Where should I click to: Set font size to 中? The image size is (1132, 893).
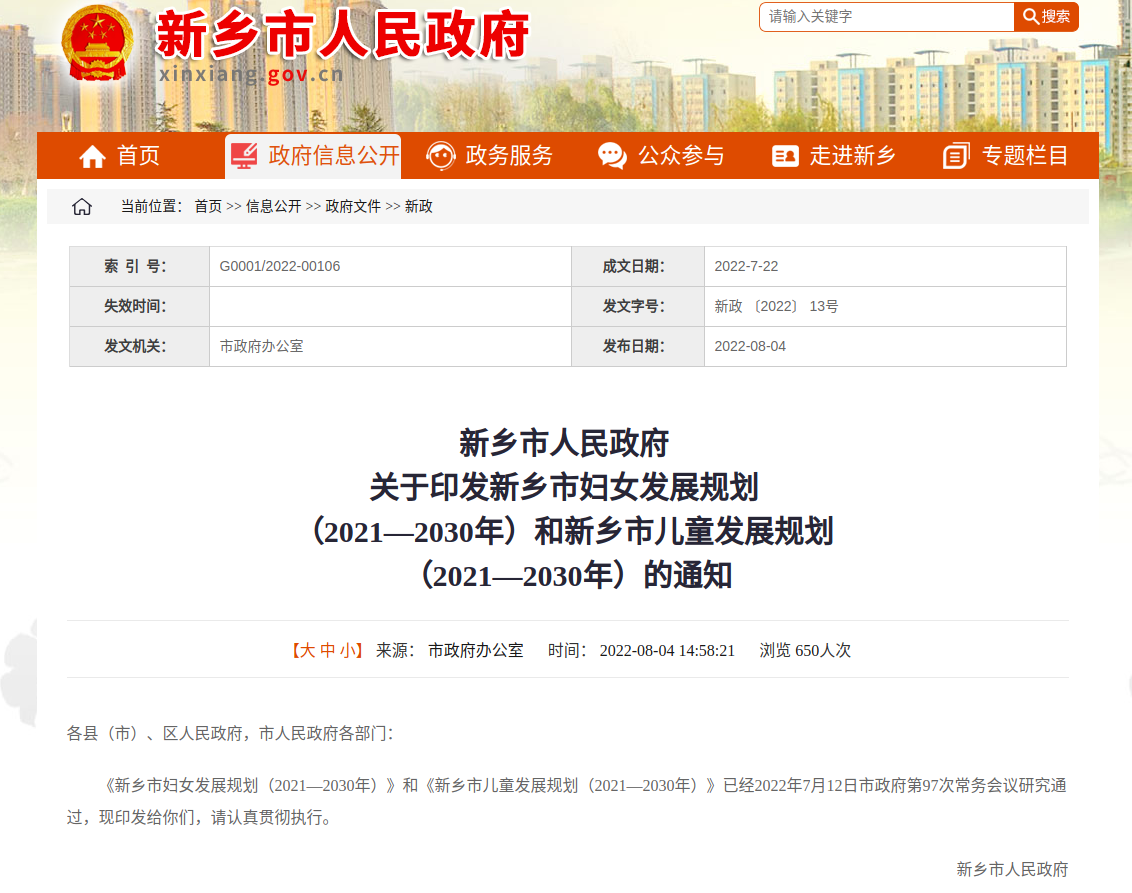(x=328, y=650)
